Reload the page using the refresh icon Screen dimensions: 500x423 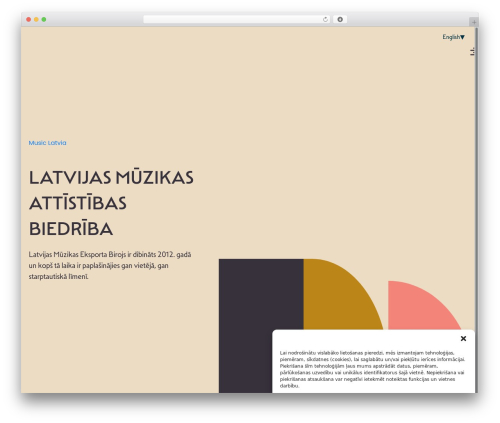(325, 19)
